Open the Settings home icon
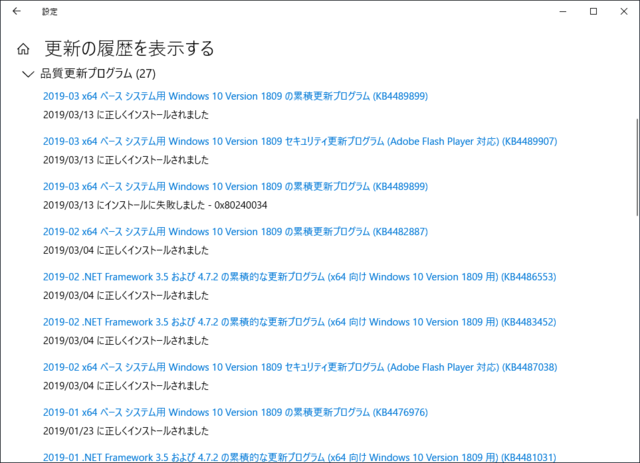The height and width of the screenshot is (463, 640). 23,49
